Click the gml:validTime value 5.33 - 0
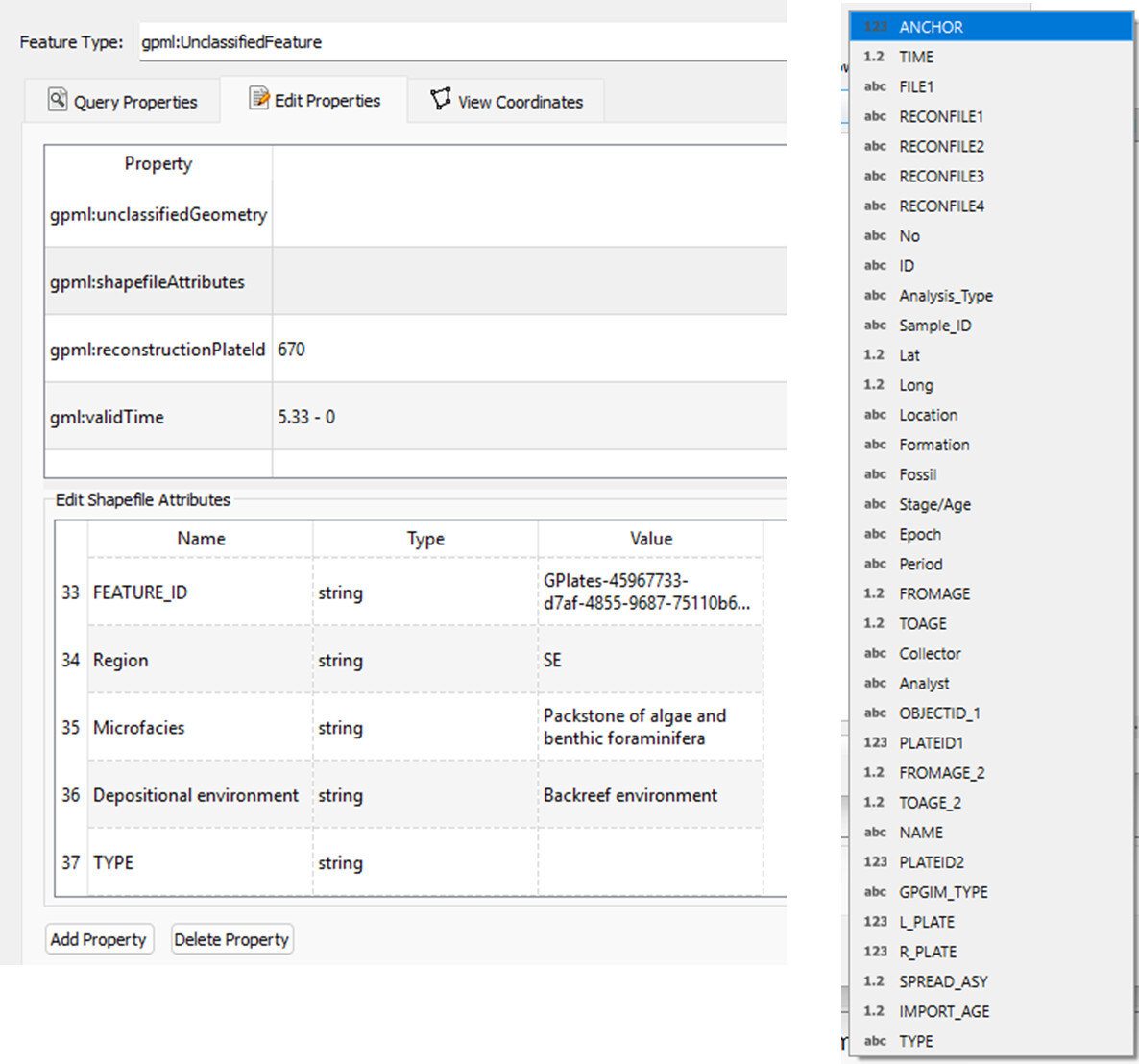 tap(306, 417)
